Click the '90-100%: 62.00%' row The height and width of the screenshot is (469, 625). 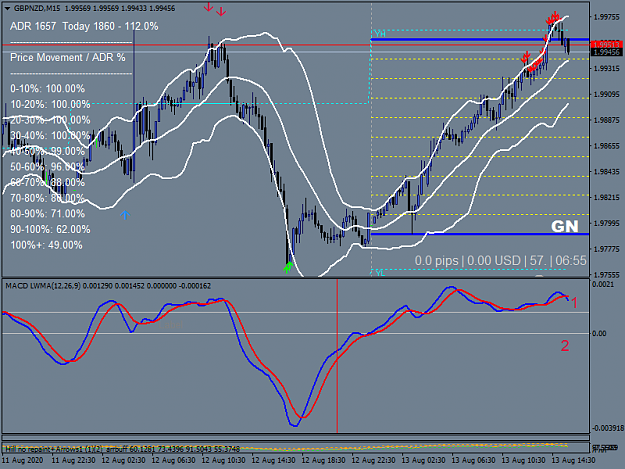tap(50, 230)
